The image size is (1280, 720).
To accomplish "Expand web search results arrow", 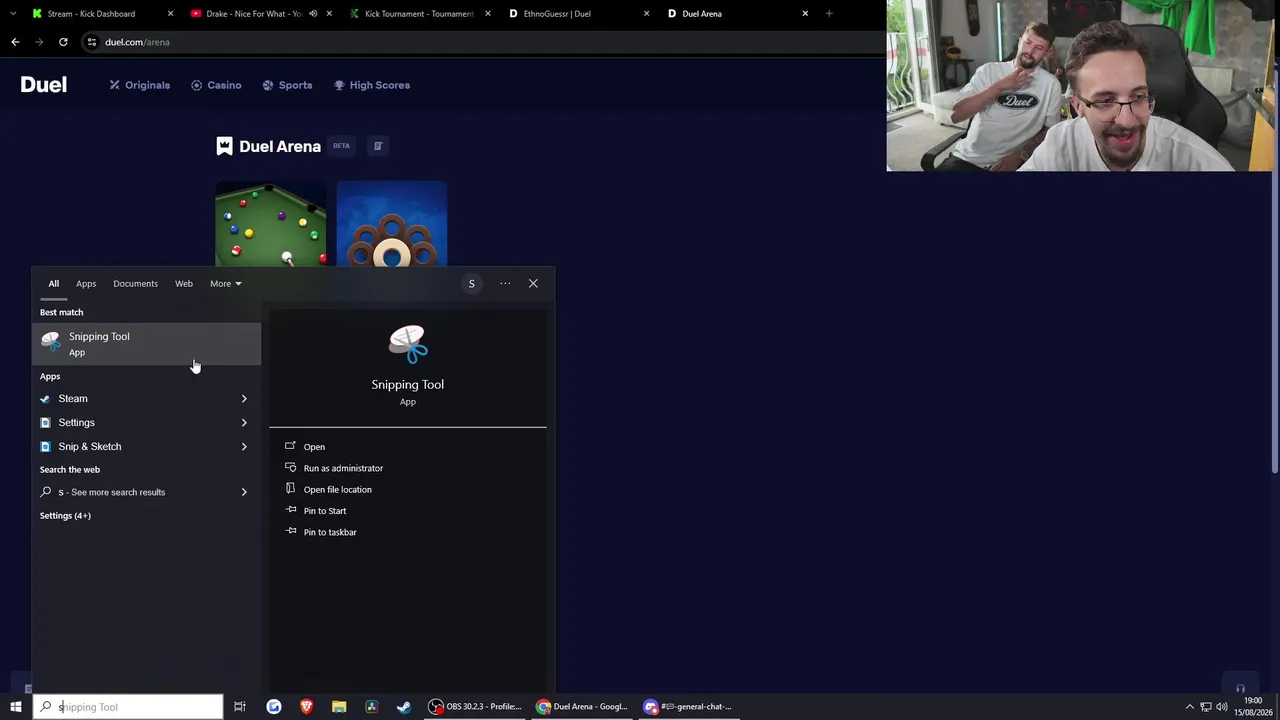I will tap(244, 492).
